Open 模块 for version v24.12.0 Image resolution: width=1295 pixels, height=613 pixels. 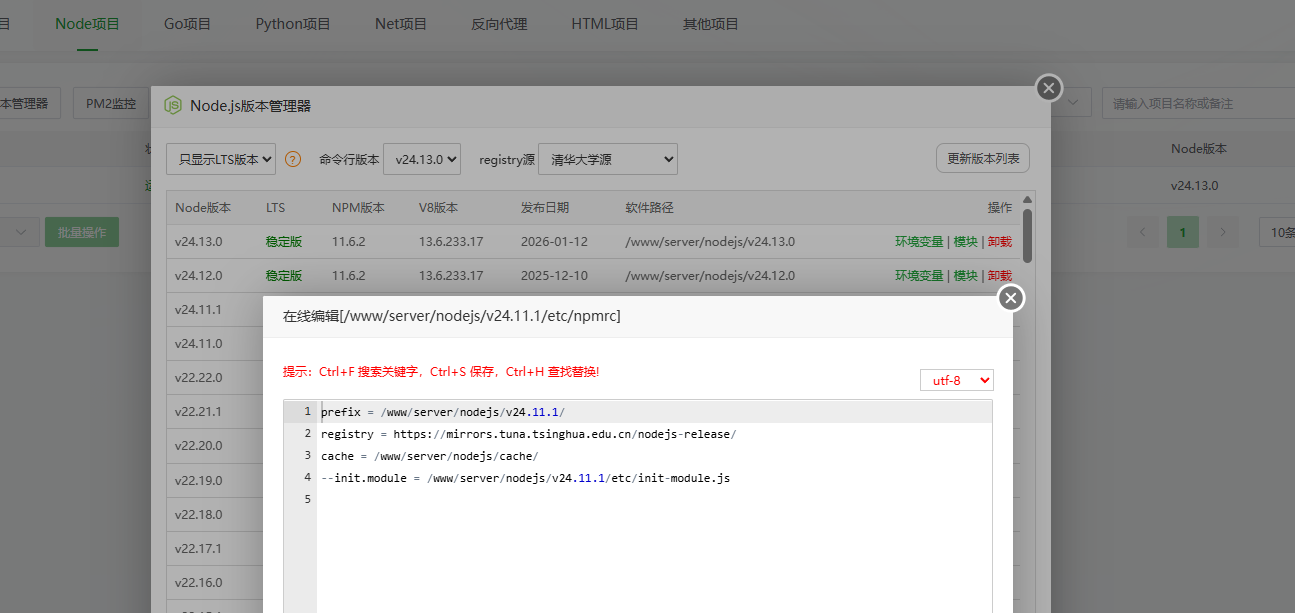click(x=965, y=275)
